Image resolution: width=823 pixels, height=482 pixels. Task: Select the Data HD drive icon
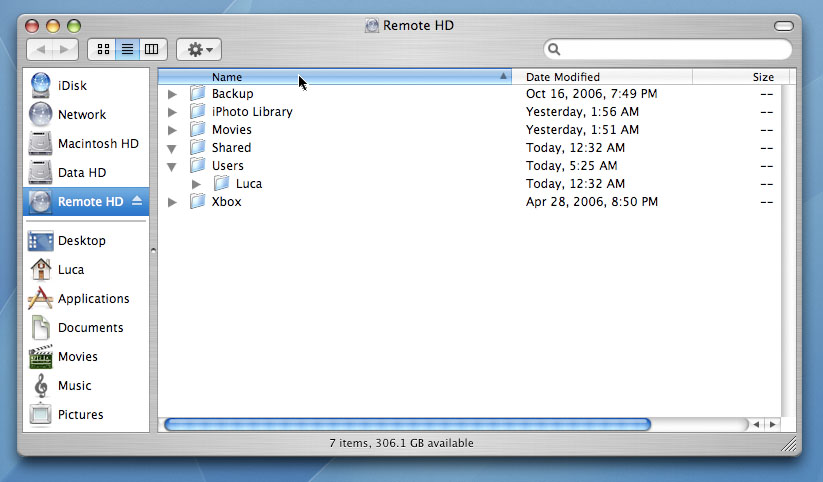tap(40, 172)
